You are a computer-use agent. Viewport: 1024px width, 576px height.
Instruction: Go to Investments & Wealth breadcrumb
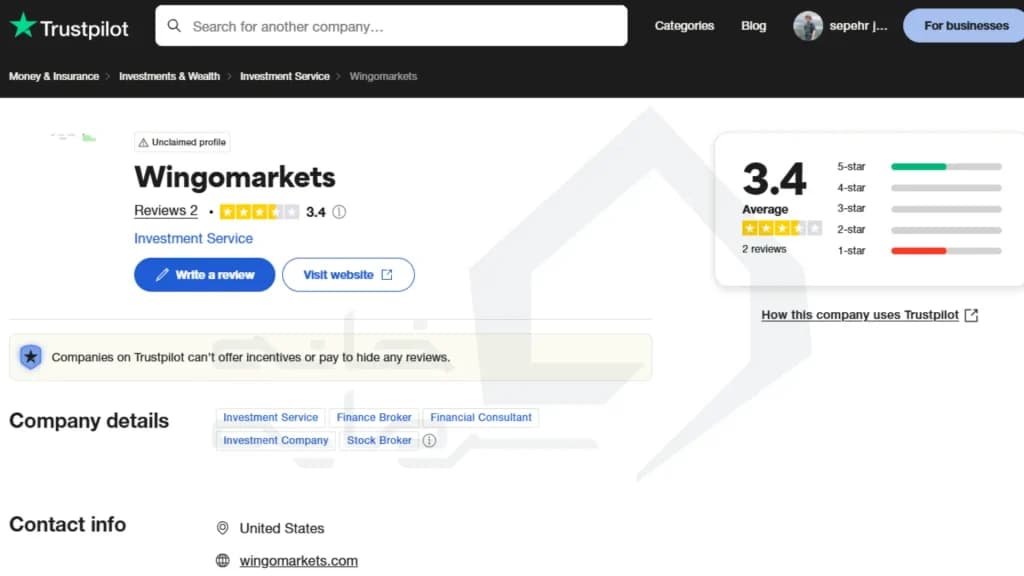tap(169, 76)
